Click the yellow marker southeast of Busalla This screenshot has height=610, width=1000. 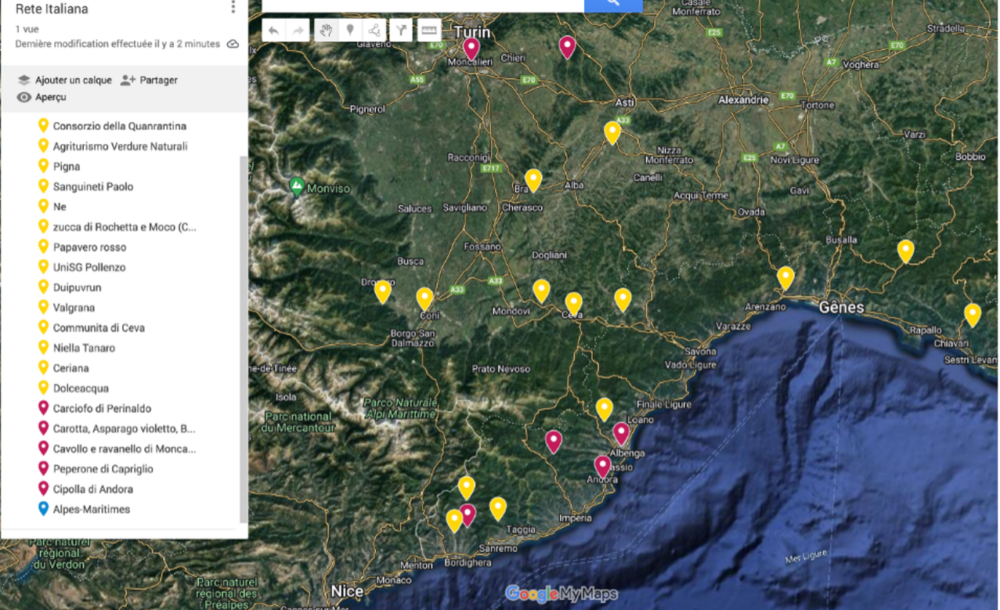906,251
